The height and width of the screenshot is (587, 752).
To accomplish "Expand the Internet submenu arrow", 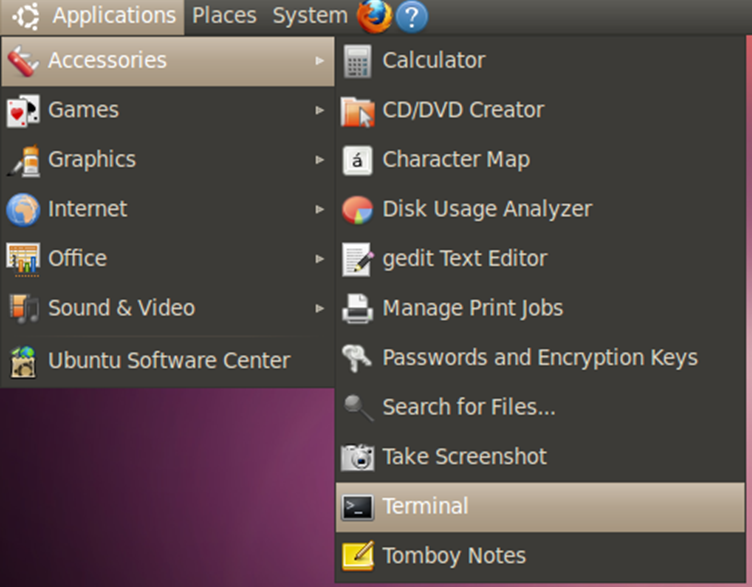I will [320, 209].
